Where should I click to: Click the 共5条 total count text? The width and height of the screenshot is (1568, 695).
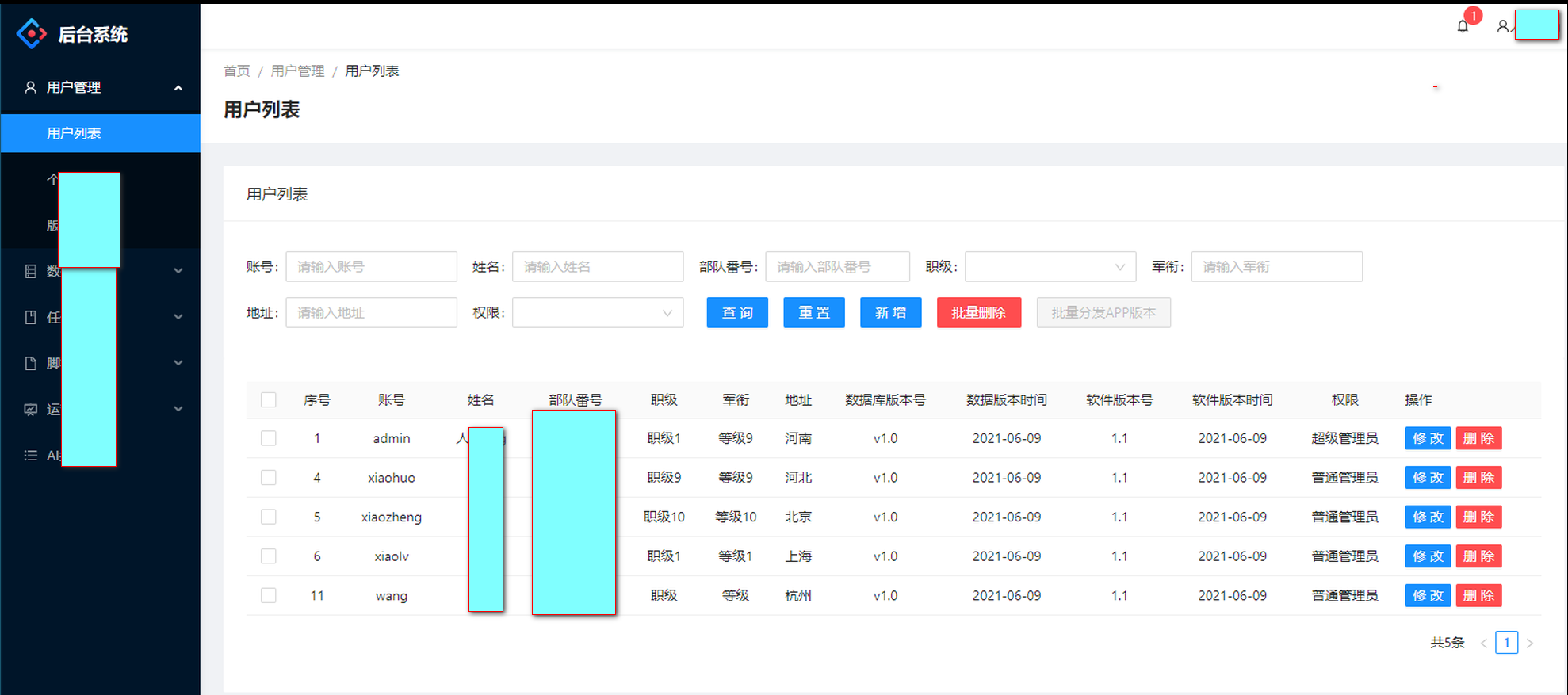pos(1447,643)
